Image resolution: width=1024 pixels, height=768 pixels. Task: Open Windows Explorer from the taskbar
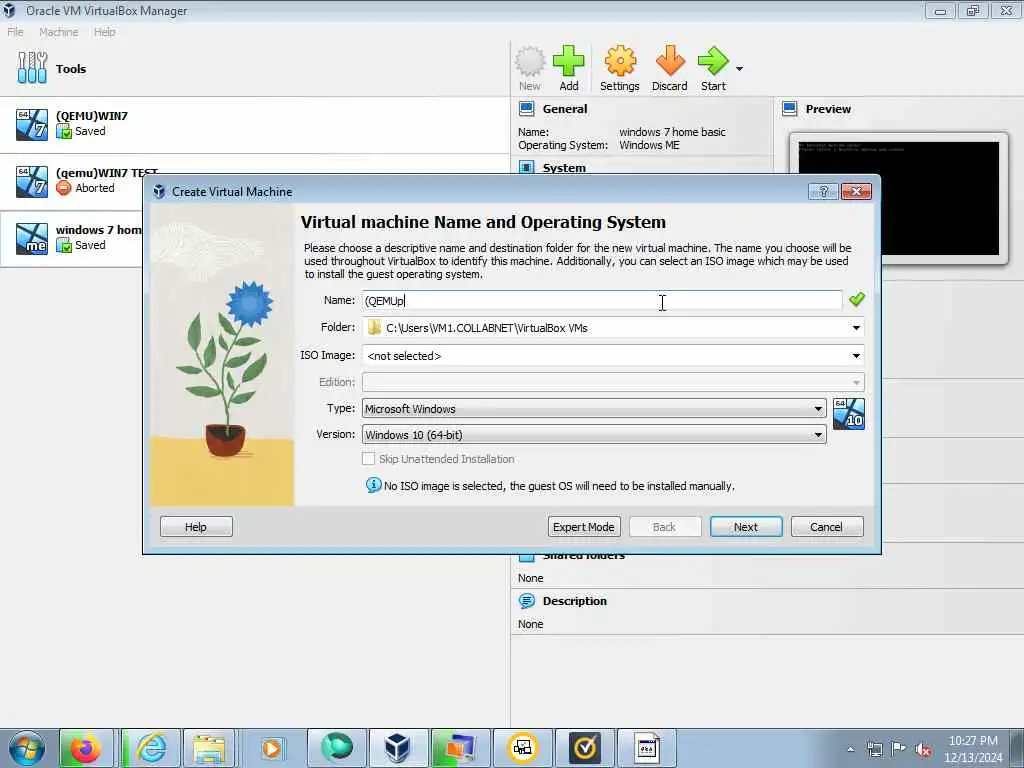click(208, 748)
